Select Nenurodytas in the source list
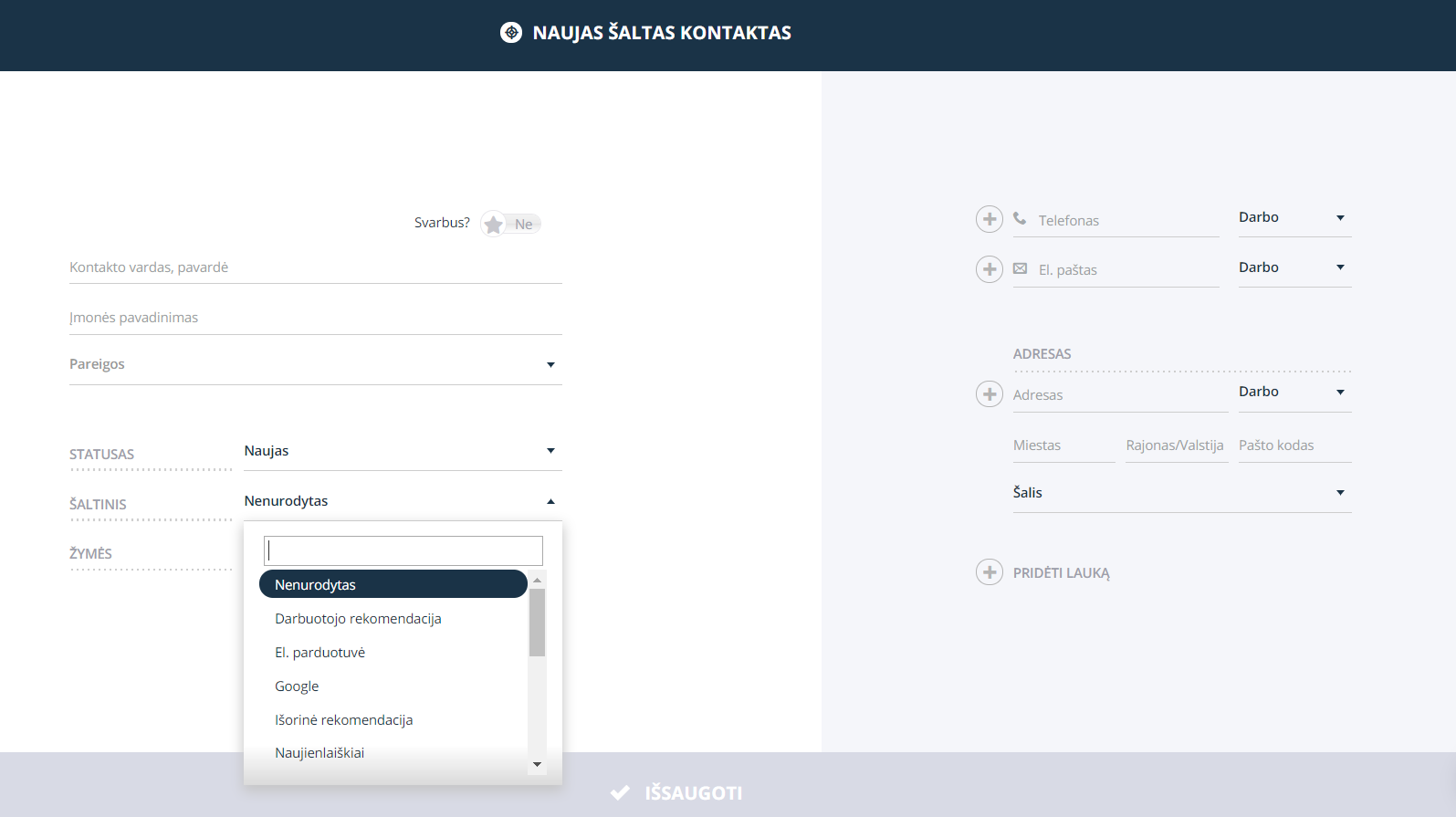This screenshot has width=1456, height=817. click(393, 584)
